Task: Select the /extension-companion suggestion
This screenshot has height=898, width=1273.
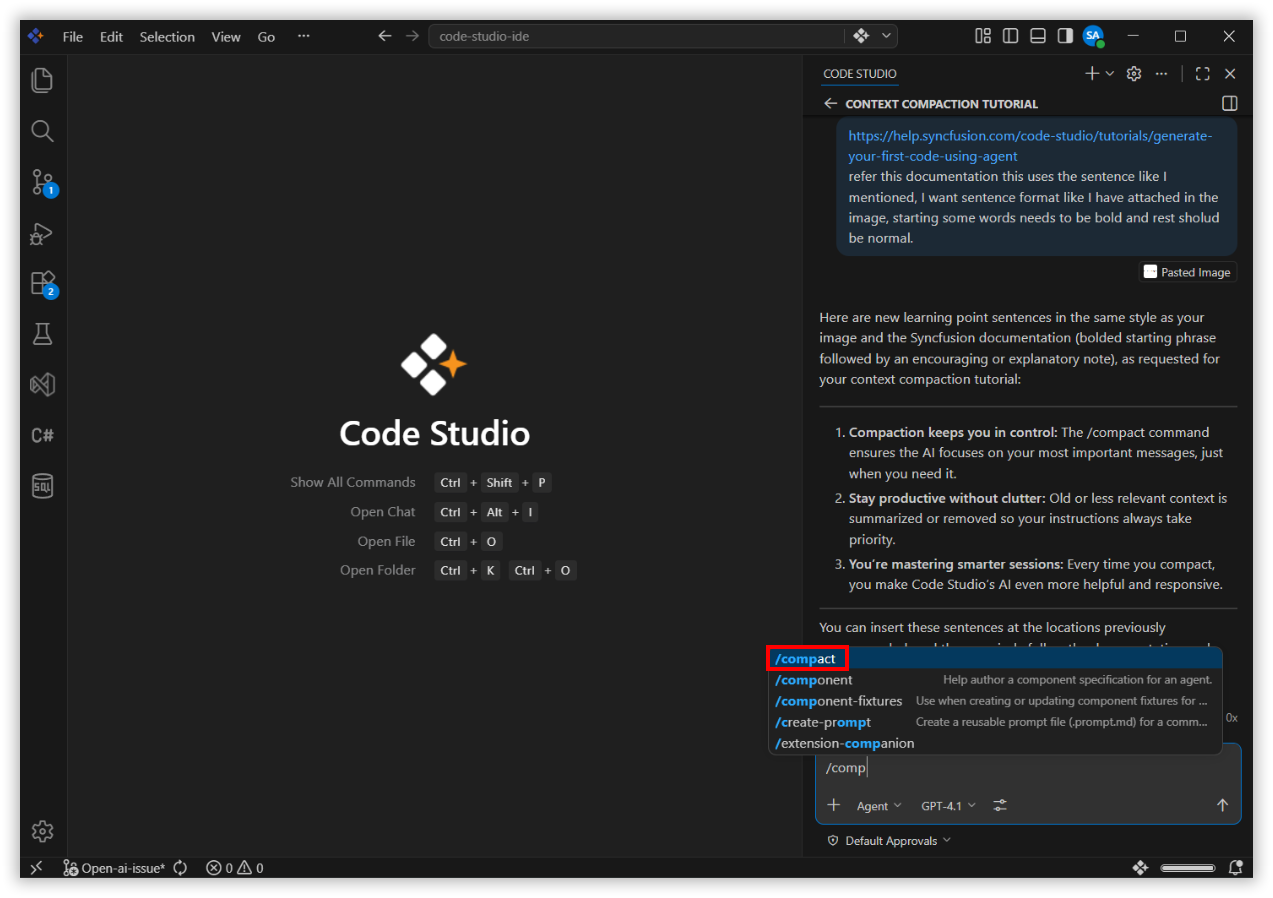Action: tap(995, 742)
